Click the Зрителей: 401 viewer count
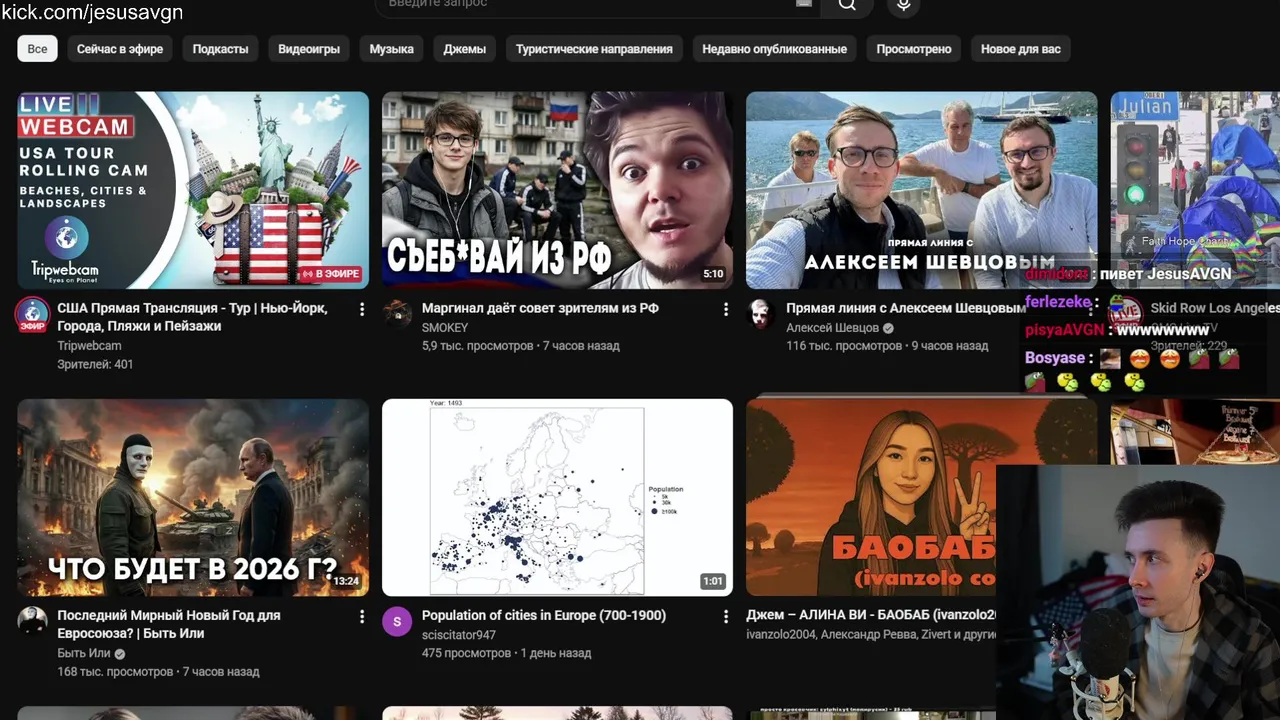This screenshot has height=720, width=1280. tap(95, 364)
